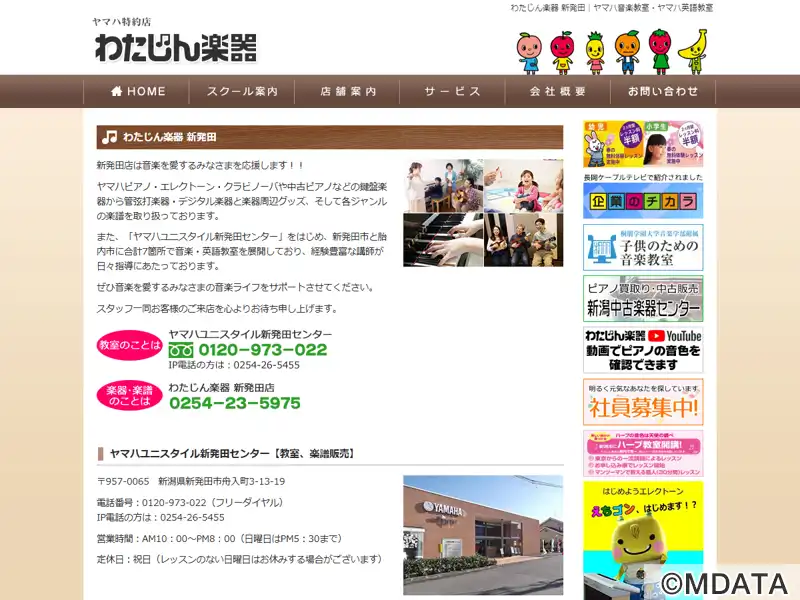Click the music note heading icon

click(109, 137)
